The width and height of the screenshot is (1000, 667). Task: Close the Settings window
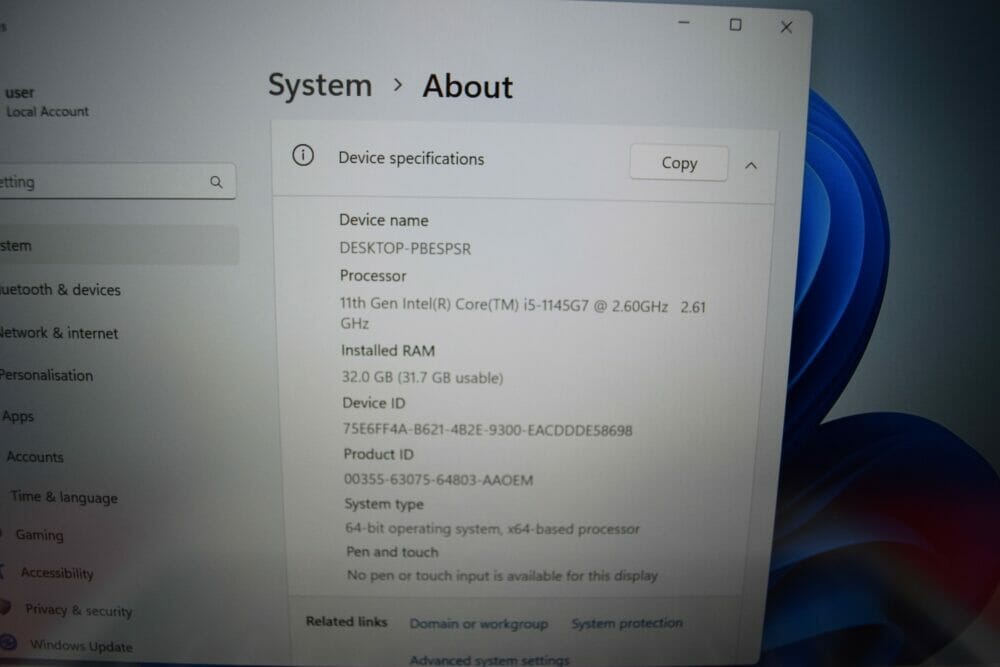(786, 27)
